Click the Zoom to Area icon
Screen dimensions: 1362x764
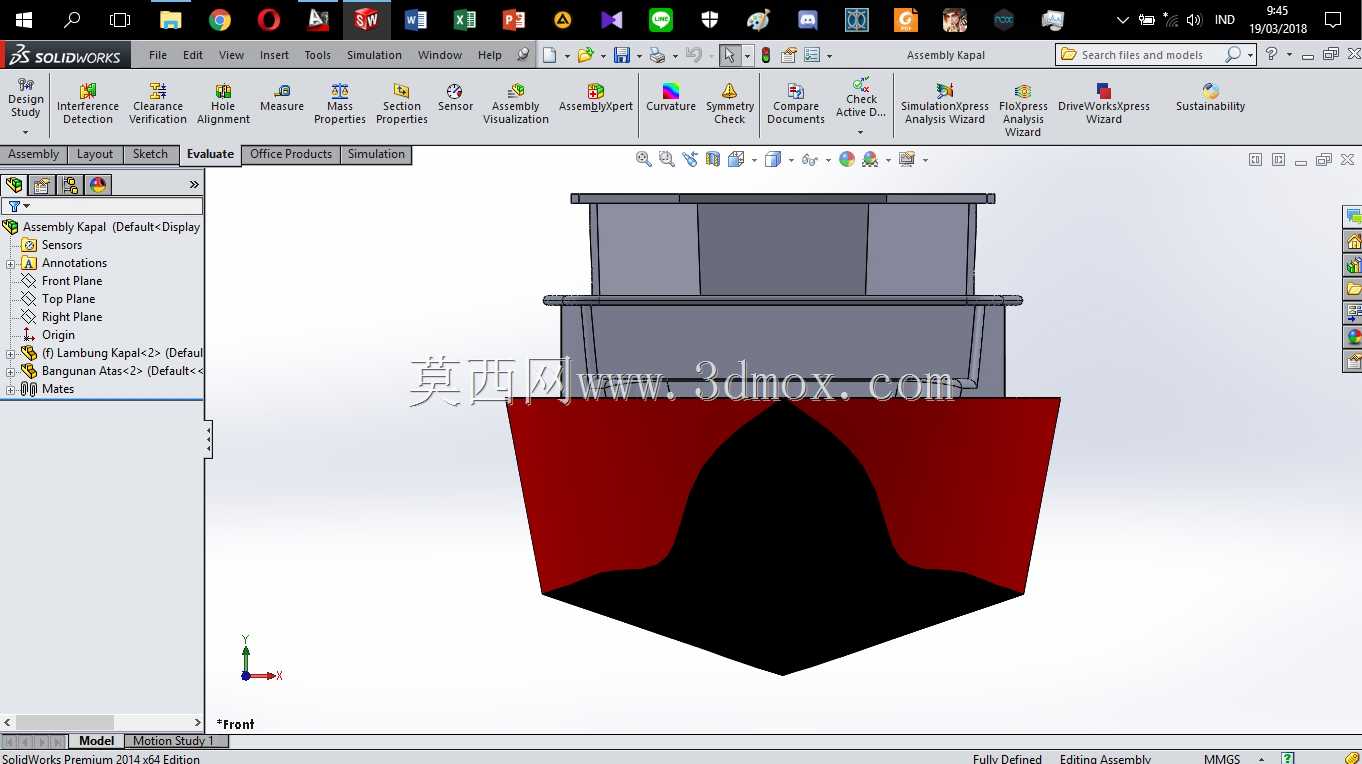pos(667,159)
